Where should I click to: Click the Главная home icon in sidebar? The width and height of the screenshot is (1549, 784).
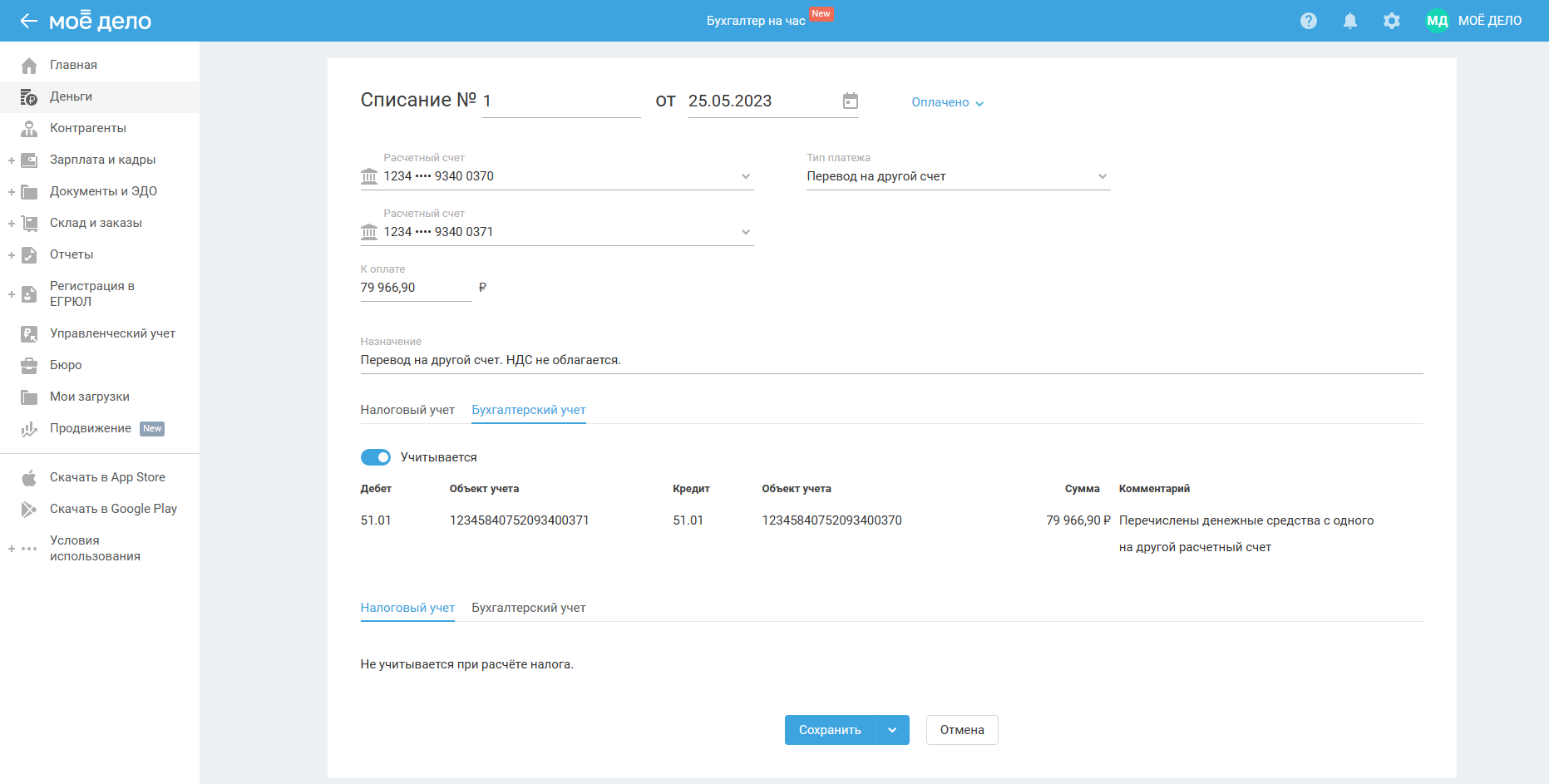[x=29, y=65]
